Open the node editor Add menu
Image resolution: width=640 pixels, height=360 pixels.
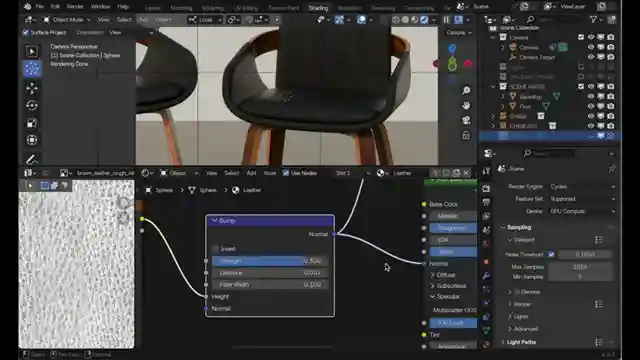[251, 173]
